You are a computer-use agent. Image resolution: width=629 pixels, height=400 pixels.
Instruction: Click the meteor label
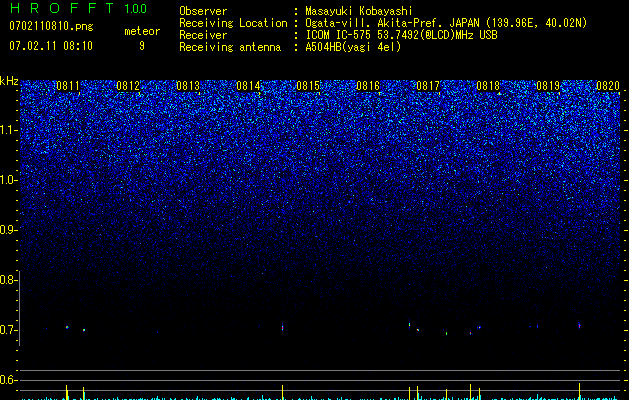pyautogui.click(x=142, y=31)
